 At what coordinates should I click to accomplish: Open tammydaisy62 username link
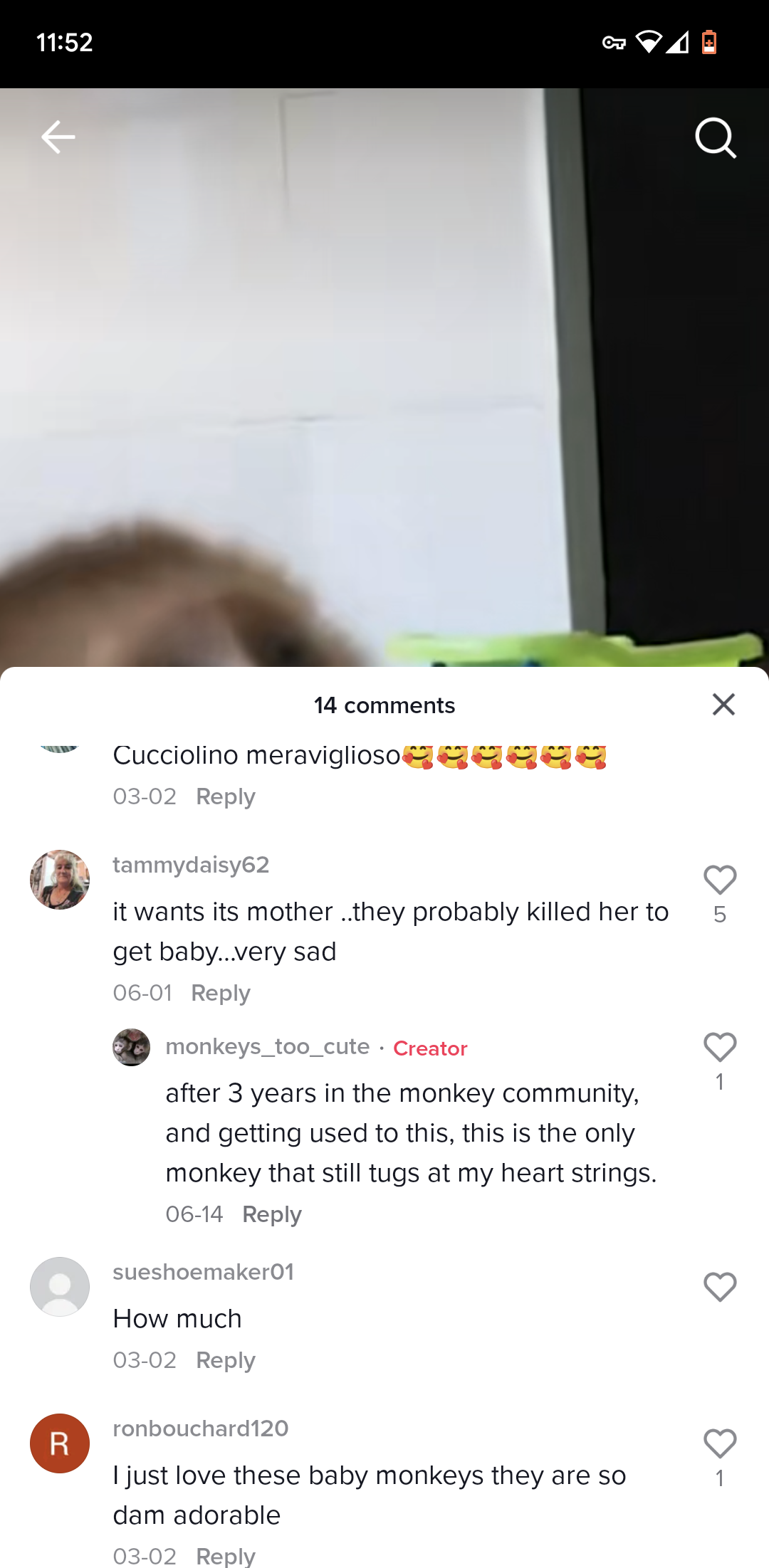coord(191,865)
